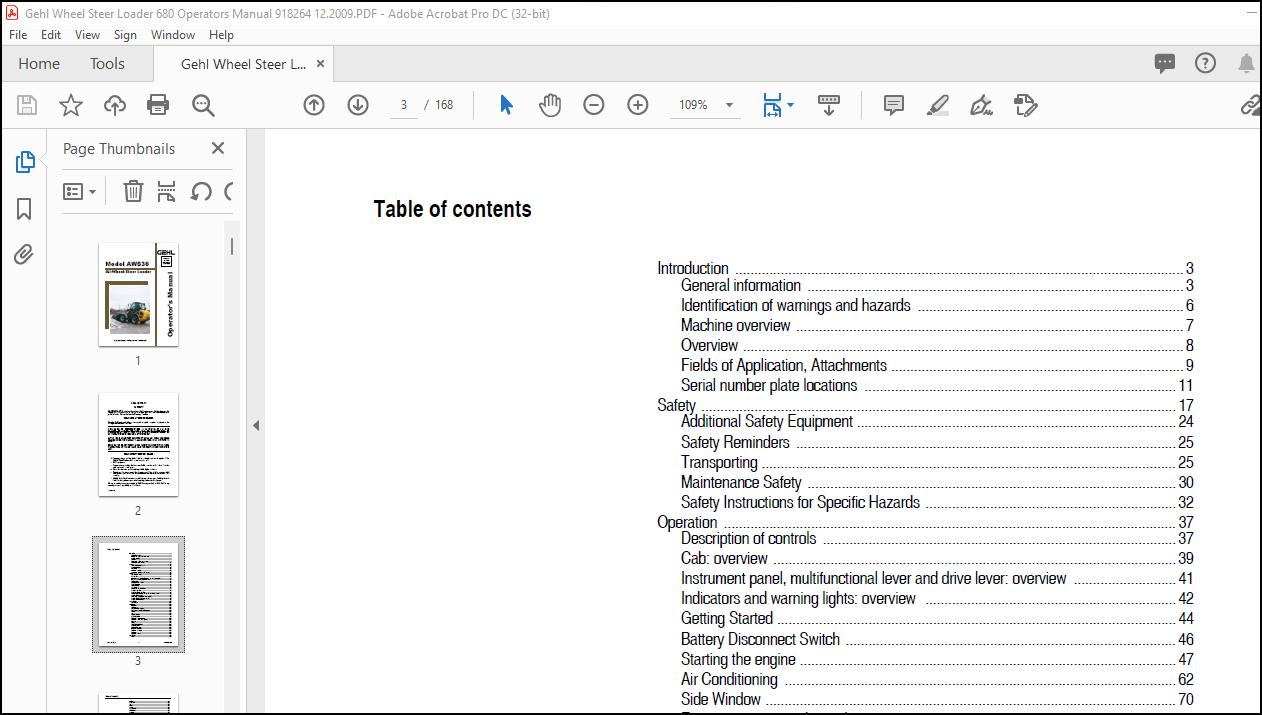1262x715 pixels.
Task: Open Attachments paperclip panel
Action: coord(24,255)
